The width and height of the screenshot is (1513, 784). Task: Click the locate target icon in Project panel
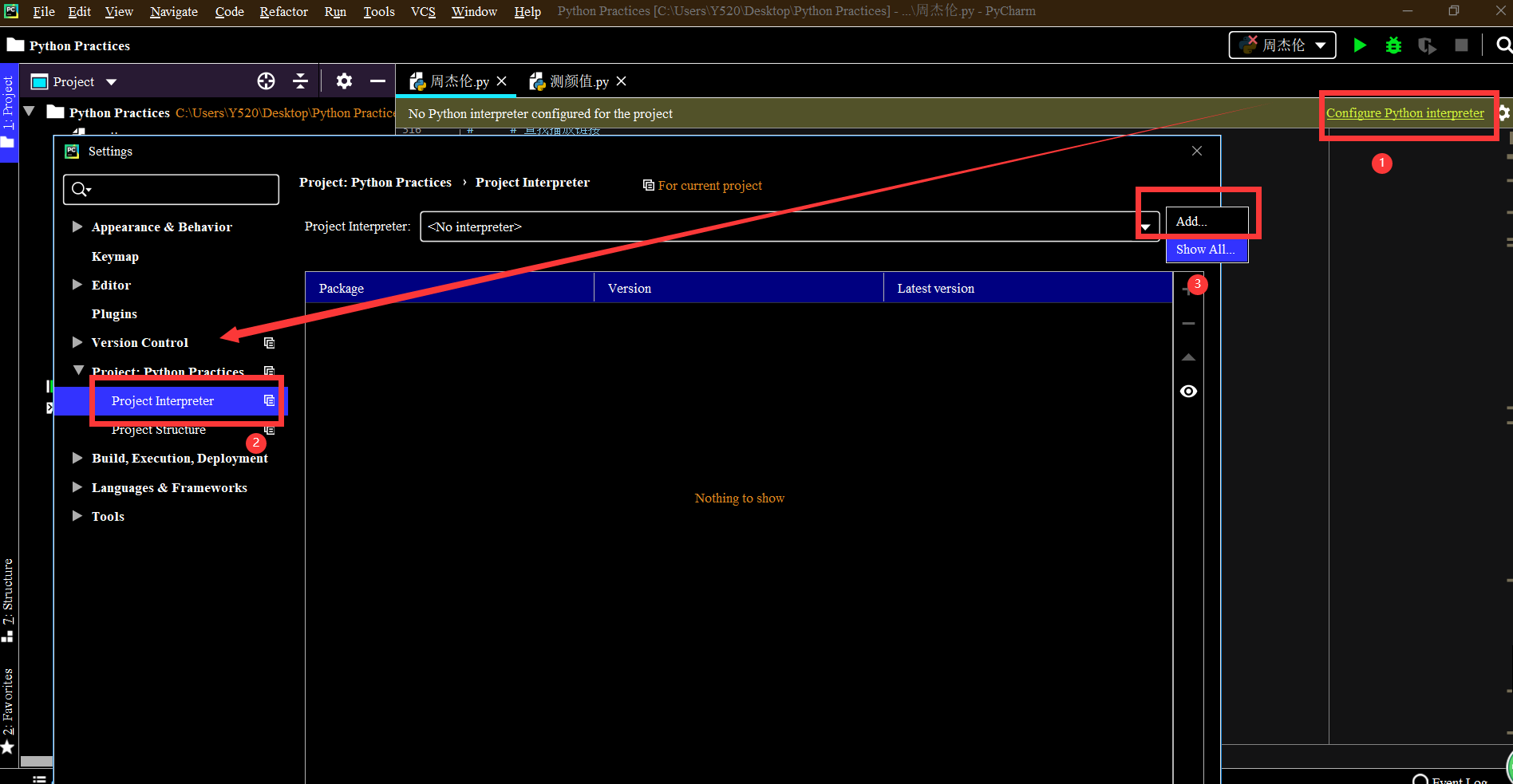pyautogui.click(x=267, y=81)
